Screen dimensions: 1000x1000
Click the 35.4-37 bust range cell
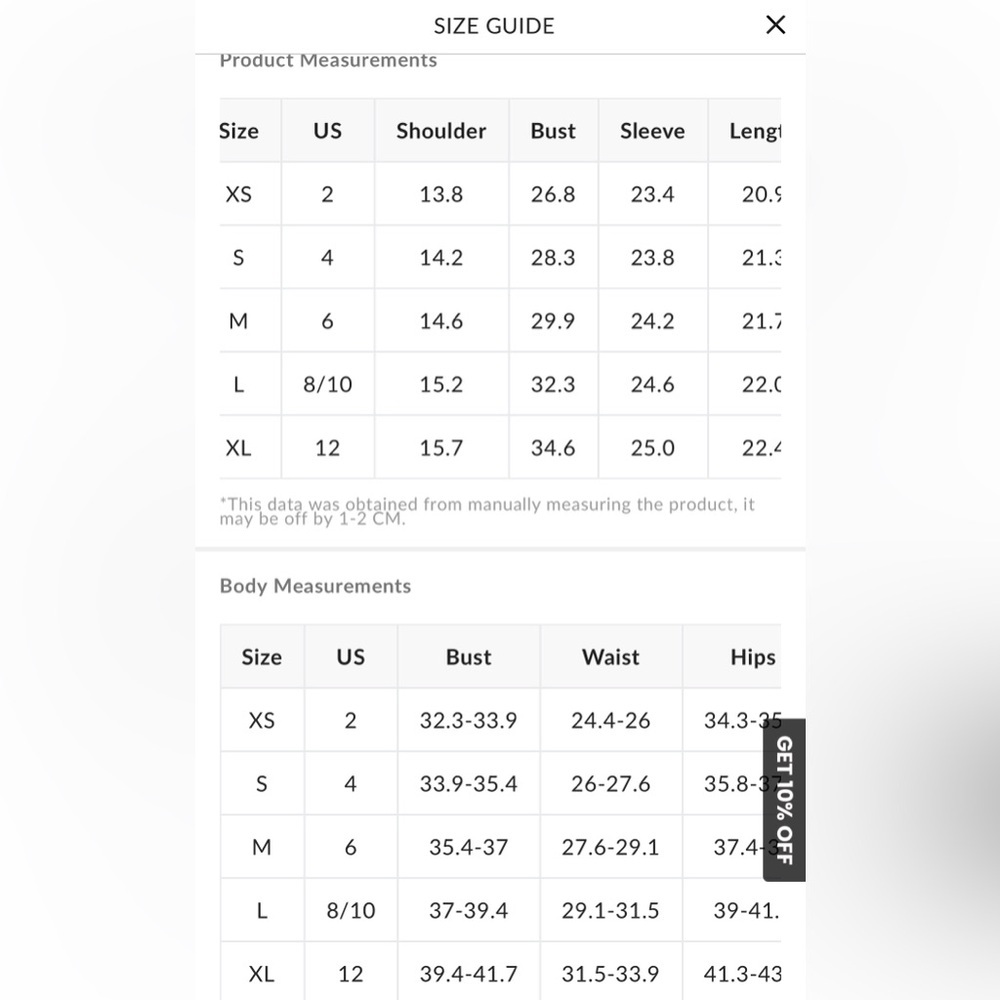click(x=468, y=847)
